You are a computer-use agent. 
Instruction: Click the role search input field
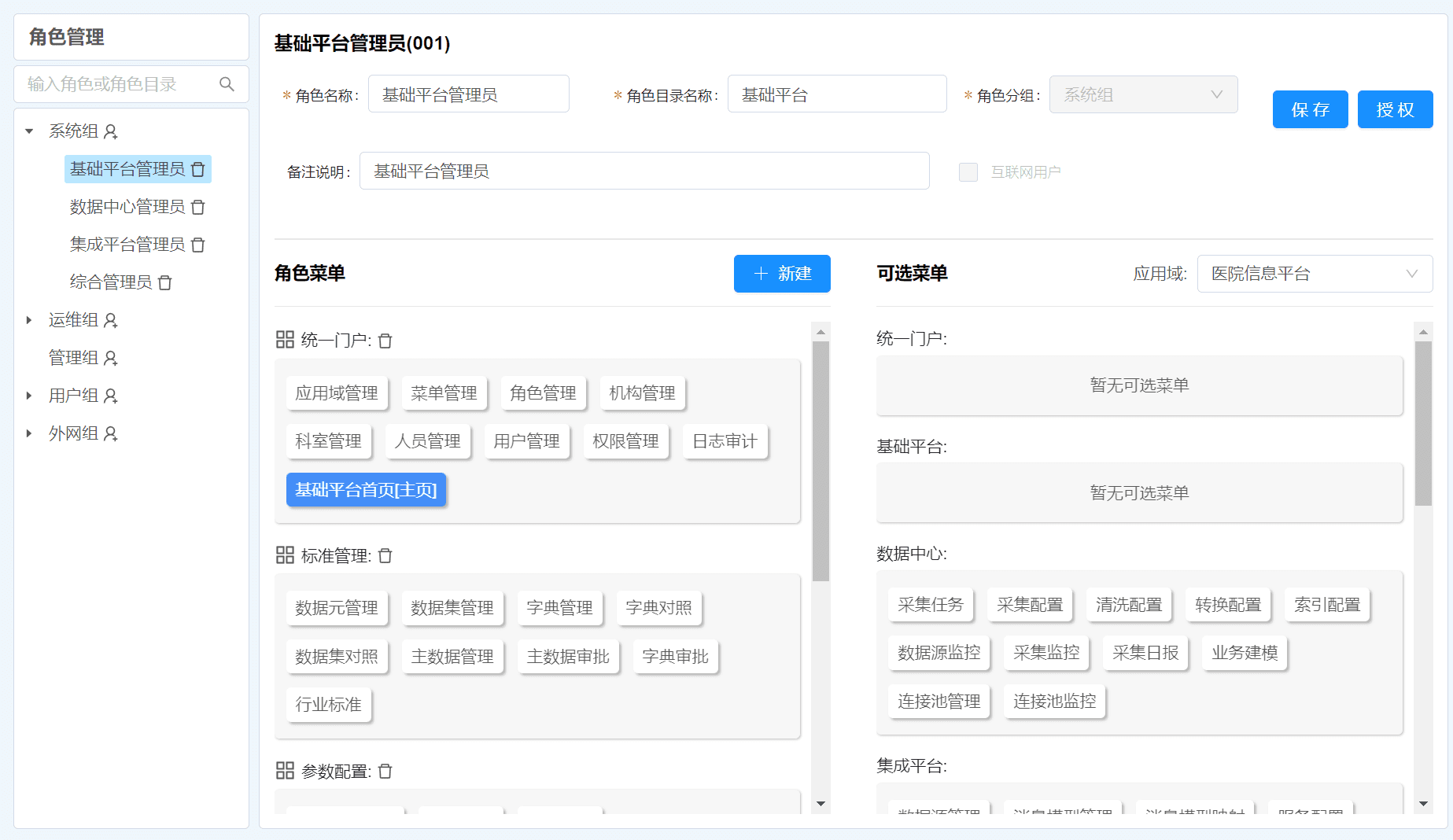click(131, 84)
